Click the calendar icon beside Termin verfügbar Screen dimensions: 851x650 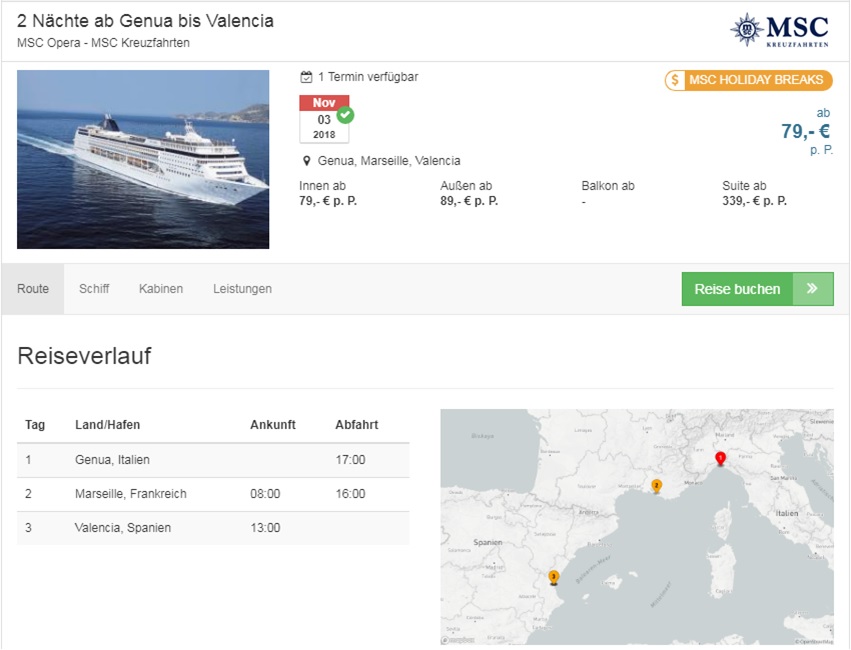[x=306, y=77]
